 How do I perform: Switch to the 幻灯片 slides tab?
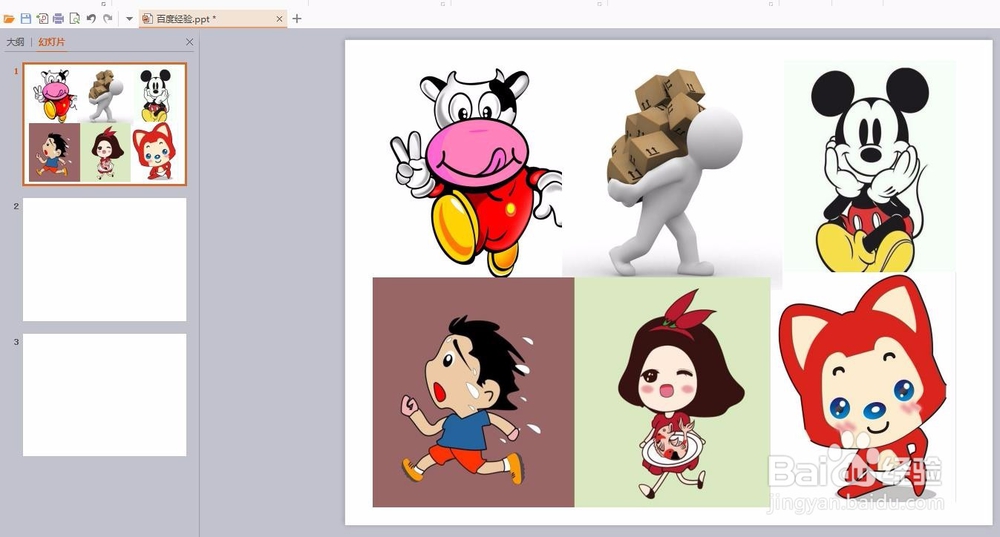[52, 42]
